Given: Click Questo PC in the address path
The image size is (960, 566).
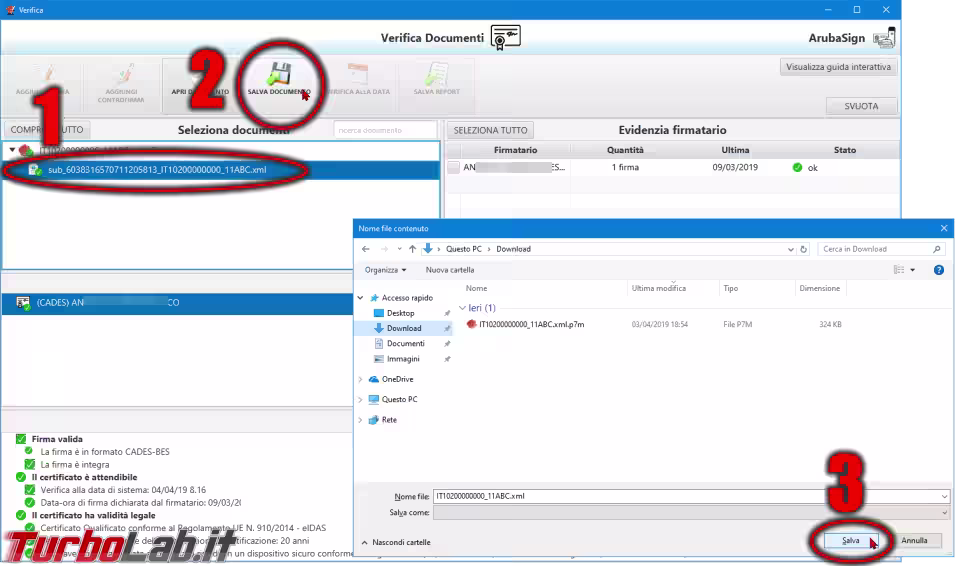Looking at the screenshot, I should [463, 249].
